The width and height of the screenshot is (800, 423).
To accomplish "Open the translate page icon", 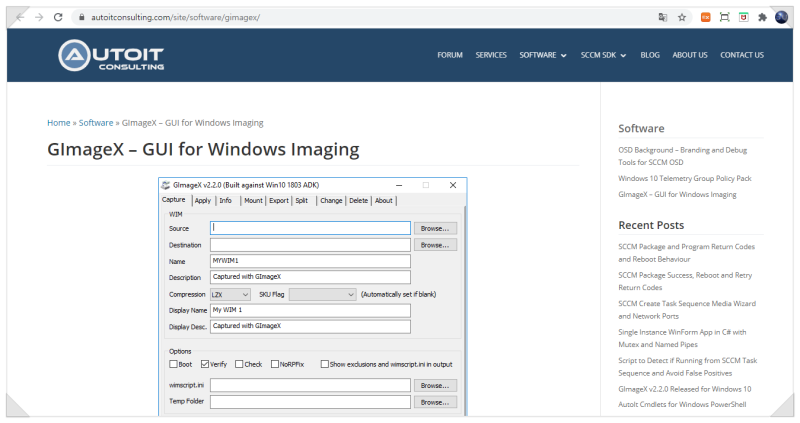I will (663, 17).
